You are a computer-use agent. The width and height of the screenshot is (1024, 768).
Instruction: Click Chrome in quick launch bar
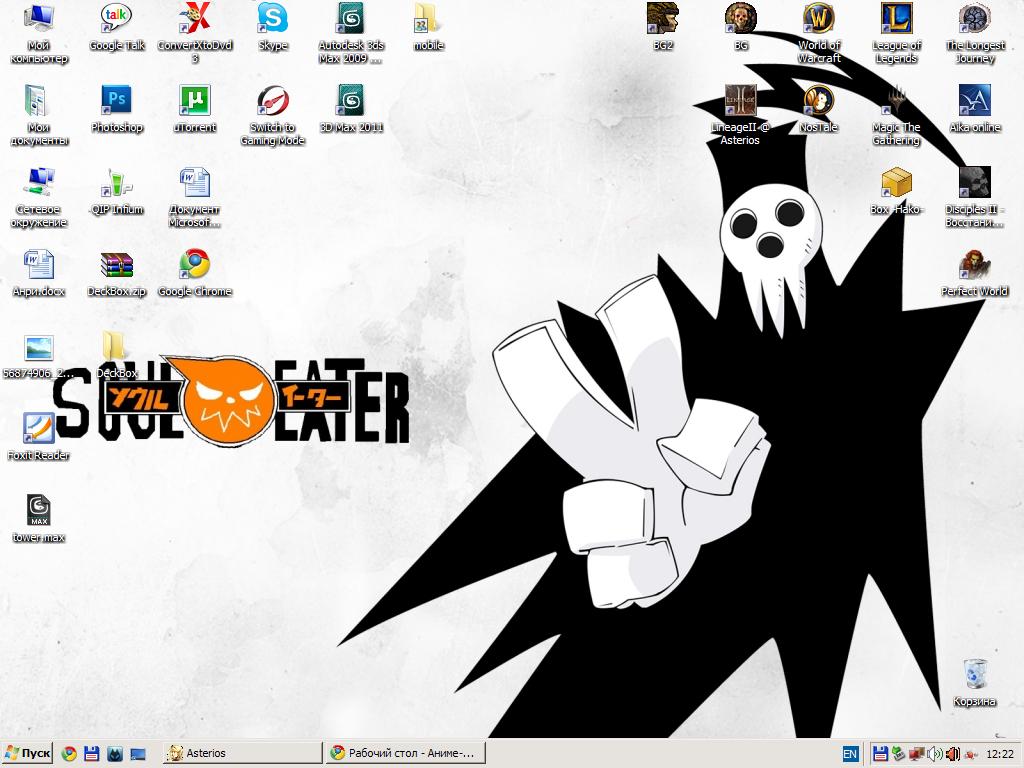pyautogui.click(x=69, y=754)
